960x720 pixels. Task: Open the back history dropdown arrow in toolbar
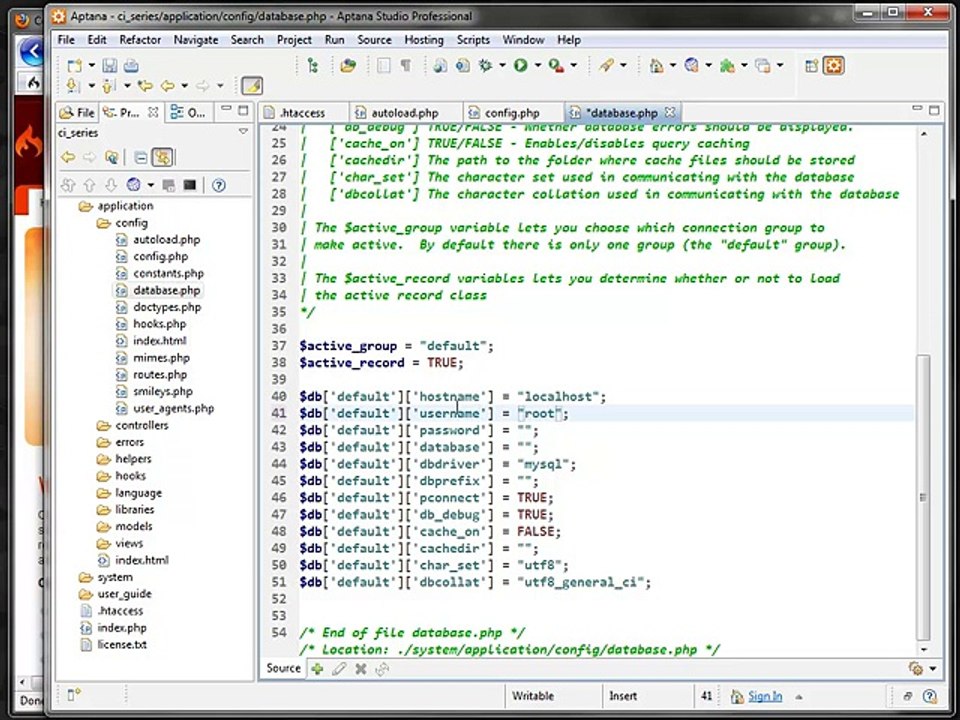click(x=184, y=86)
